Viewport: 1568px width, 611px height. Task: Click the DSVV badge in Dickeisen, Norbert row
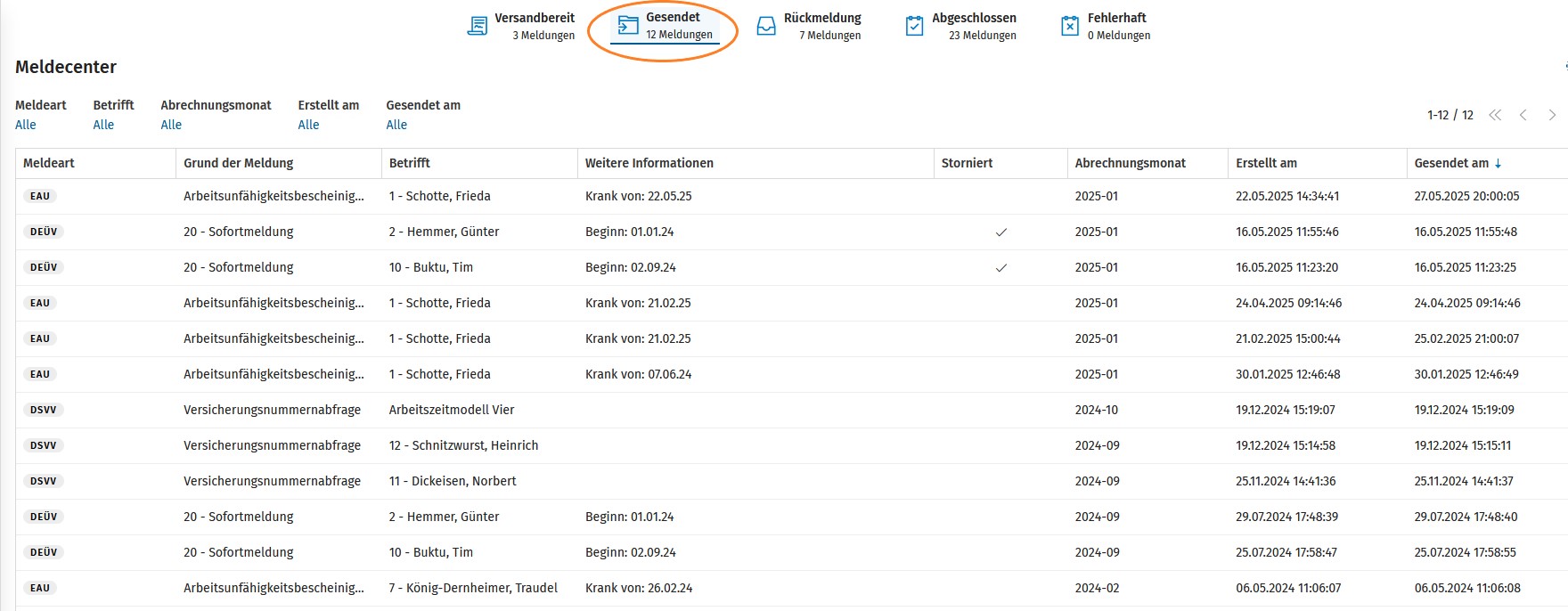point(43,481)
